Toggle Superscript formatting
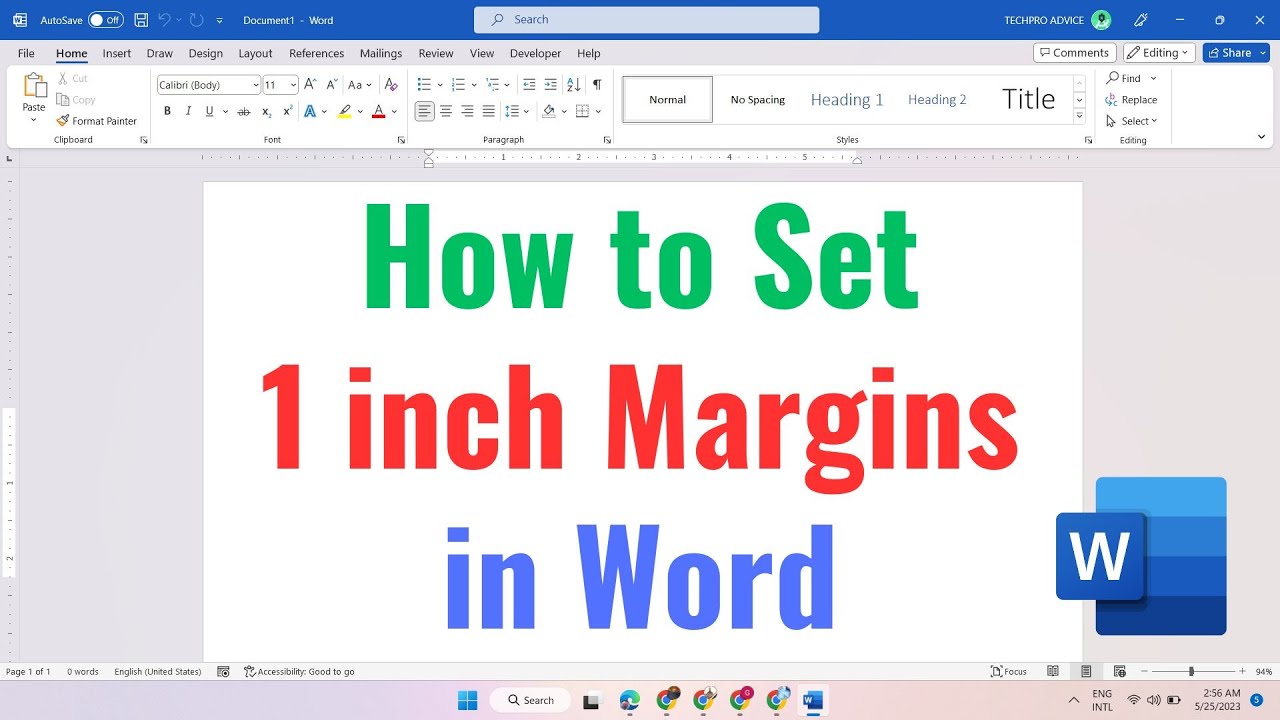This screenshot has height=720, width=1280. pyautogui.click(x=288, y=111)
